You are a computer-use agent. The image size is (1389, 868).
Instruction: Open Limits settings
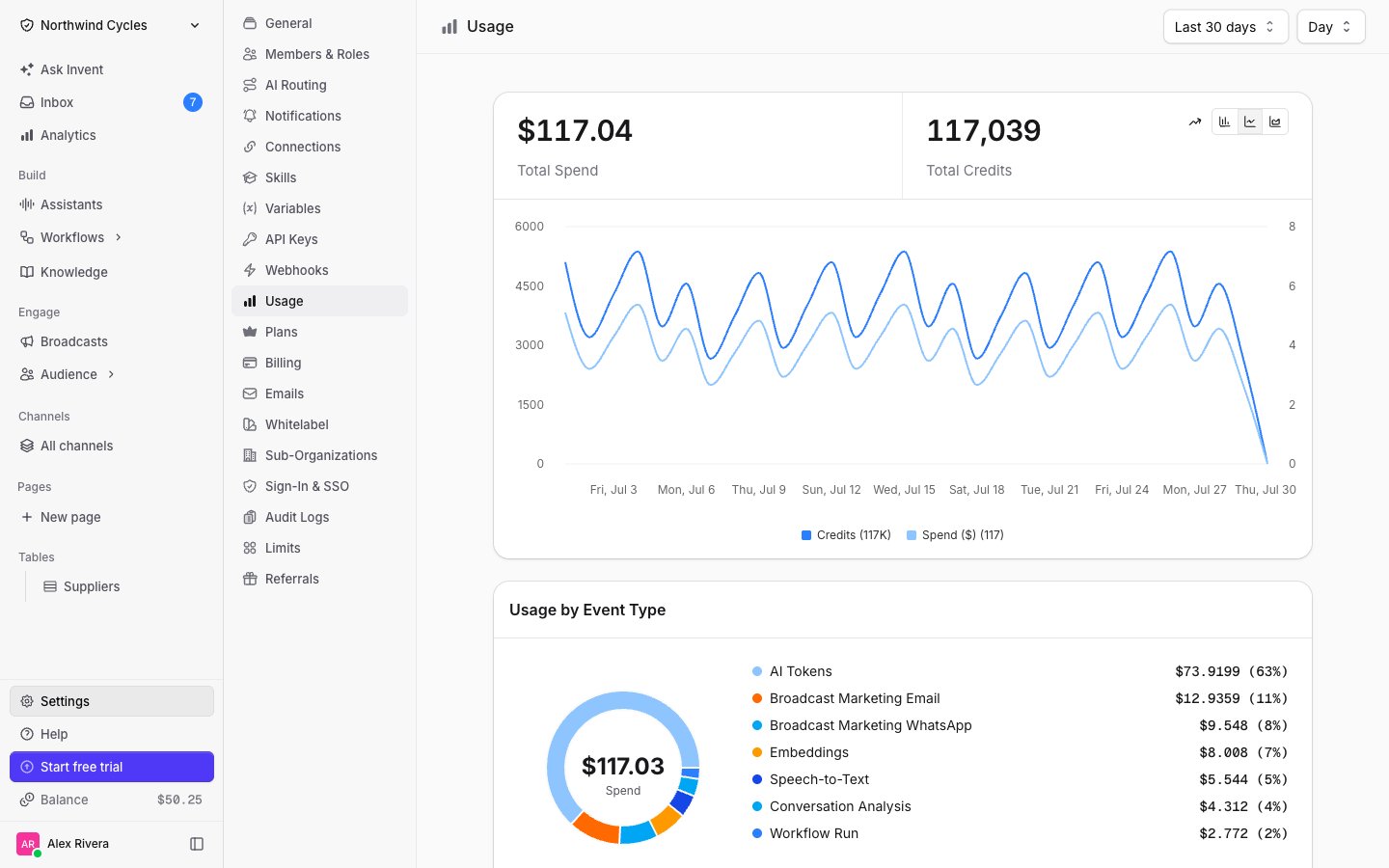pyautogui.click(x=319, y=548)
